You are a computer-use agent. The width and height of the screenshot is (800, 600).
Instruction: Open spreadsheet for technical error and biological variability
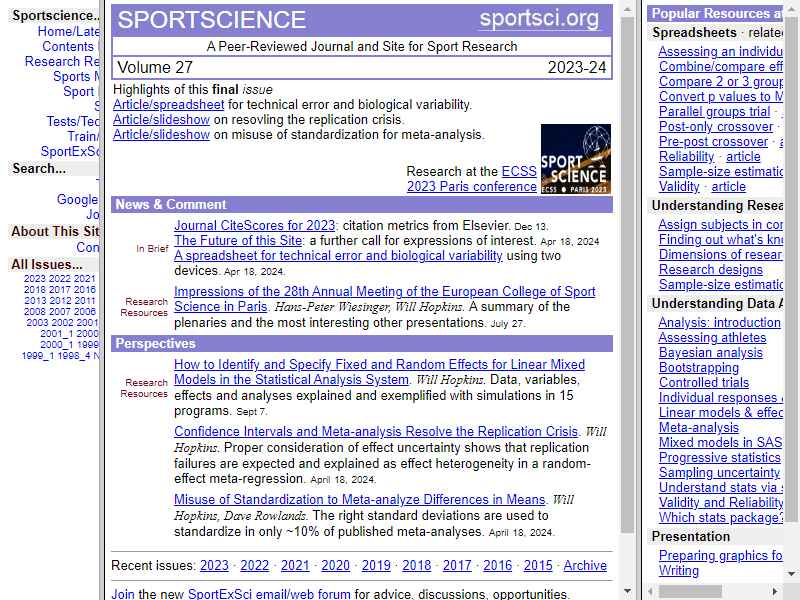click(x=338, y=256)
